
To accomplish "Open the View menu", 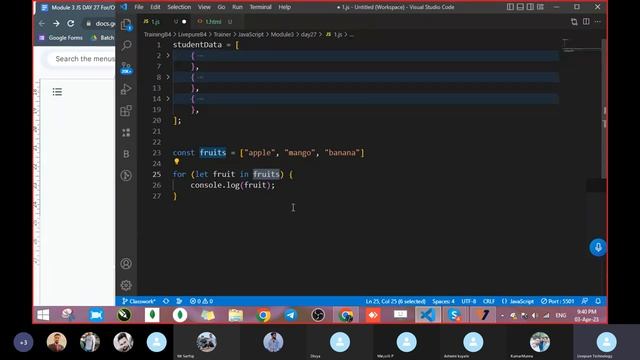I will coord(204,7).
